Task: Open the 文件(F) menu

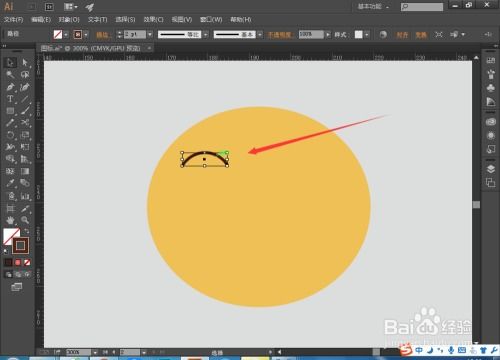Action: tap(14, 20)
